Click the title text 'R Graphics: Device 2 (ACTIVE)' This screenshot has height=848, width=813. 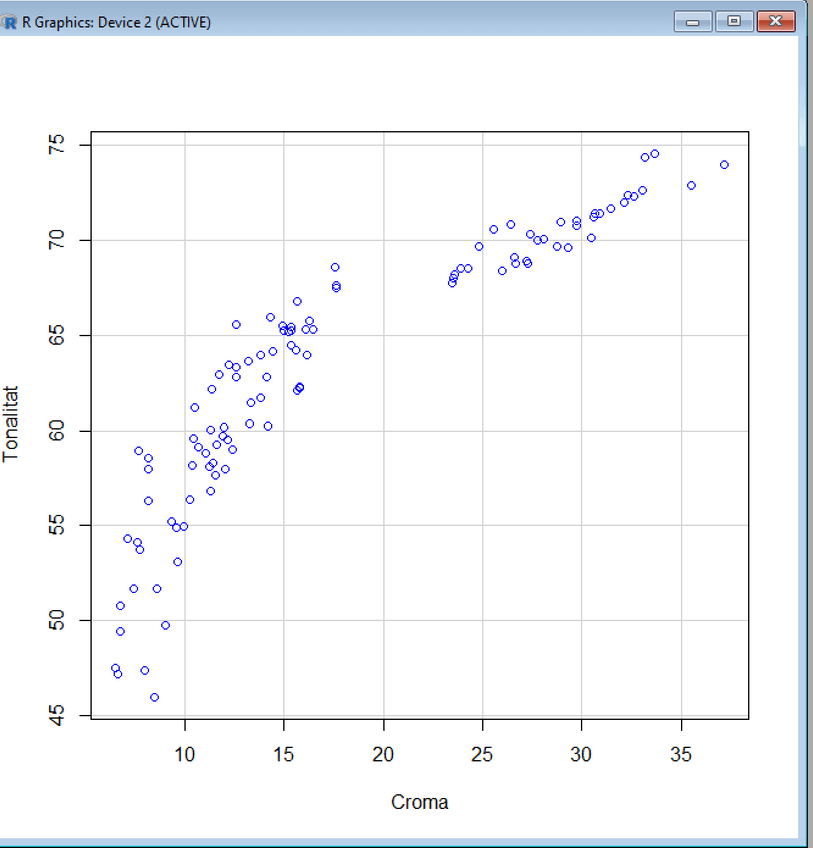tap(116, 23)
